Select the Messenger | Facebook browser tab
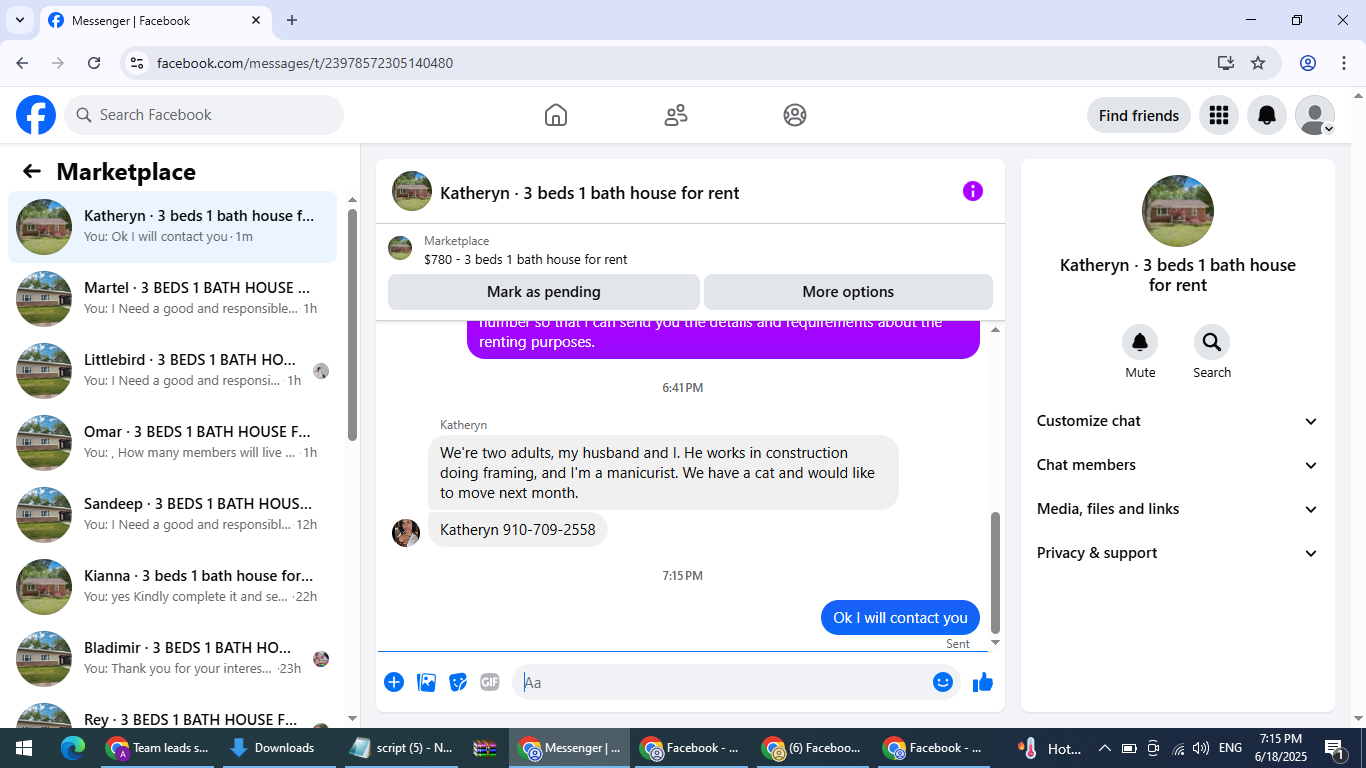Screen dimensions: 1366x768 point(155,20)
